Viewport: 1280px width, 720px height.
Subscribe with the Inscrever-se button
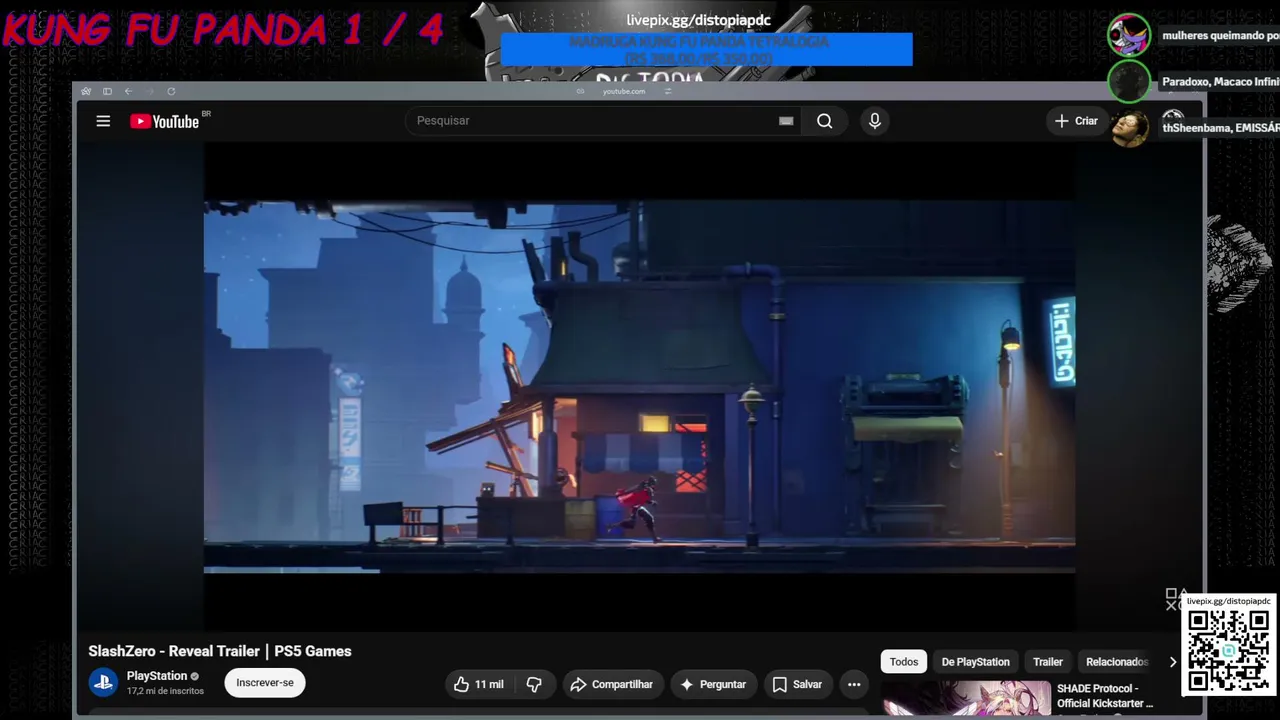[265, 683]
